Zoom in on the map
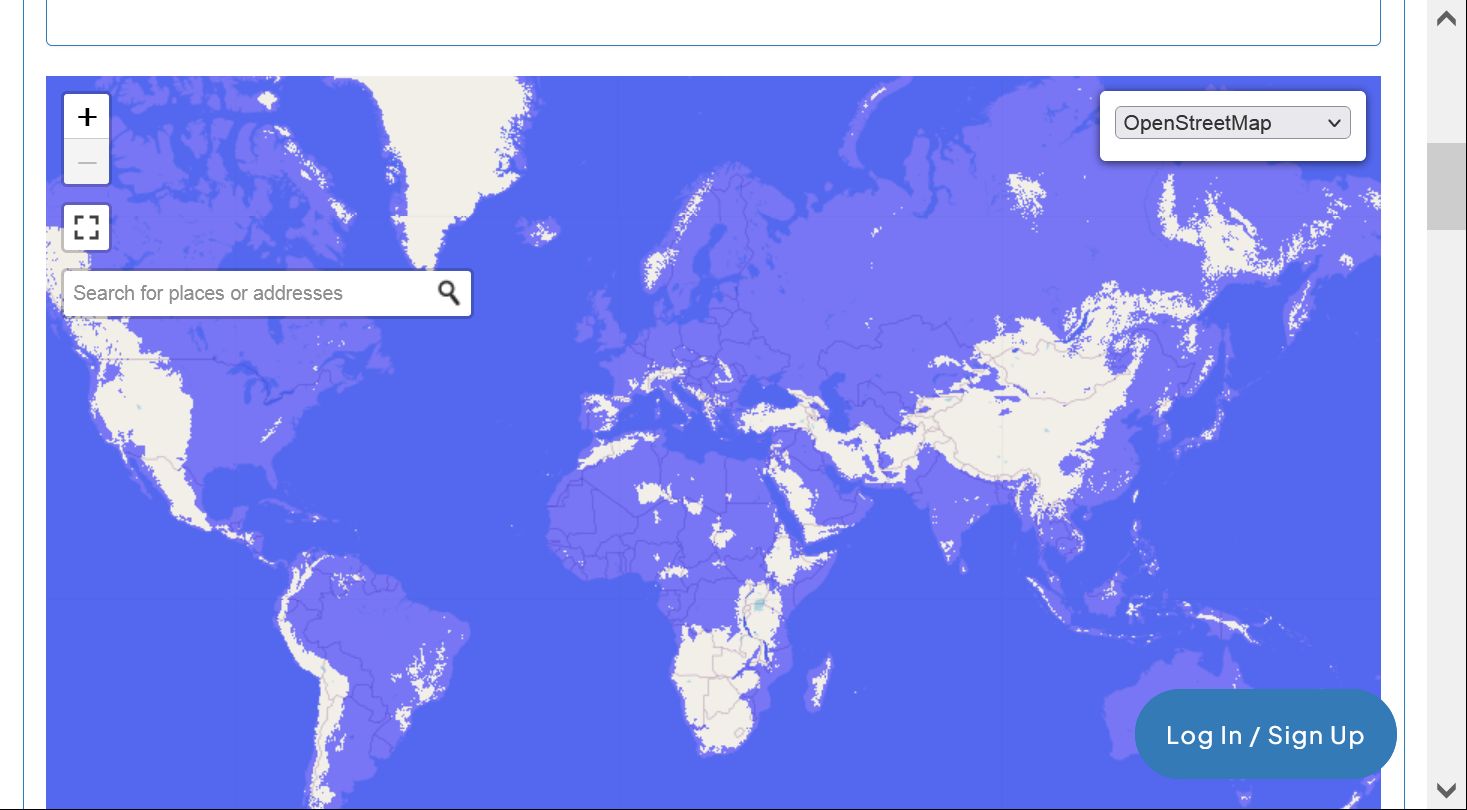The width and height of the screenshot is (1467, 810). pyautogui.click(x=87, y=117)
